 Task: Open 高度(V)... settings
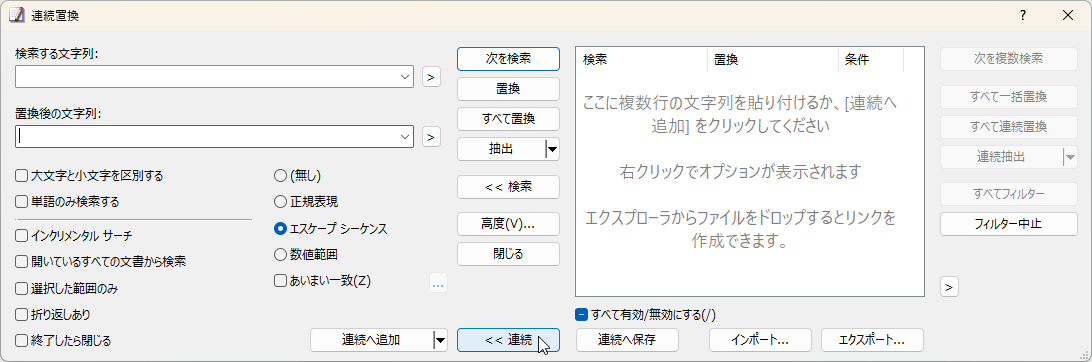(508, 223)
